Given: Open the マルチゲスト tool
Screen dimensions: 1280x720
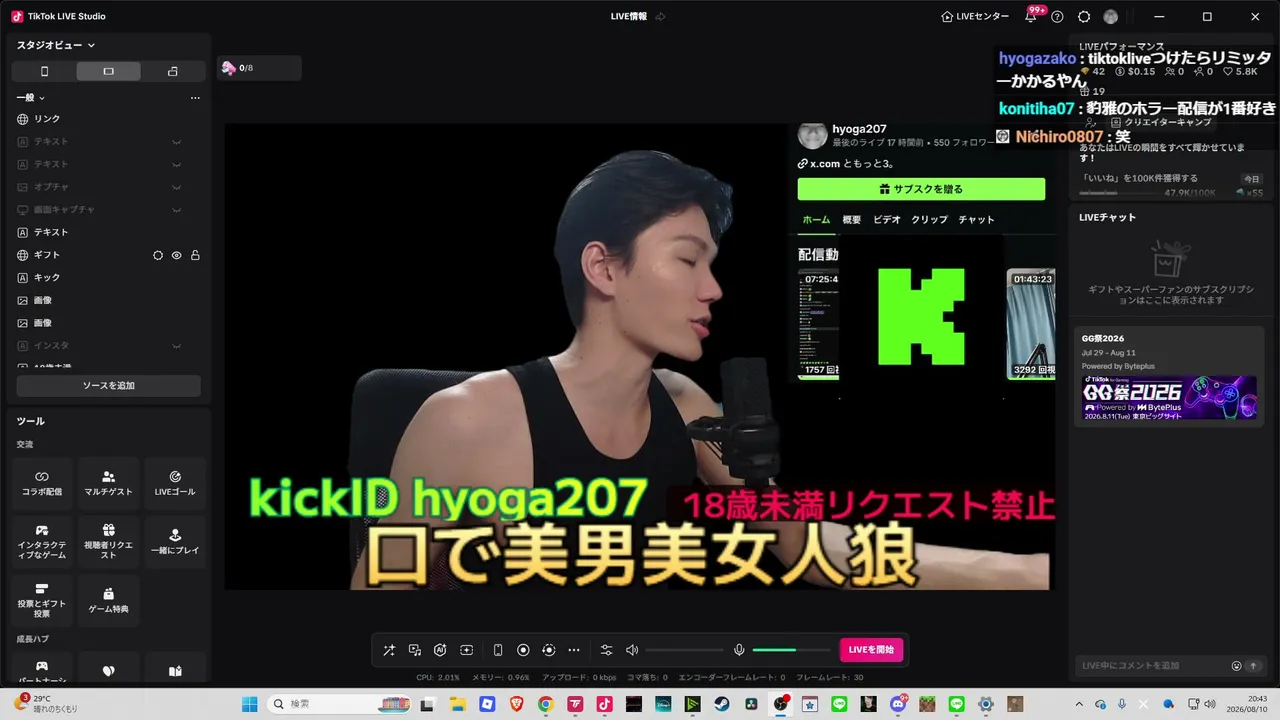Looking at the screenshot, I should [108, 484].
